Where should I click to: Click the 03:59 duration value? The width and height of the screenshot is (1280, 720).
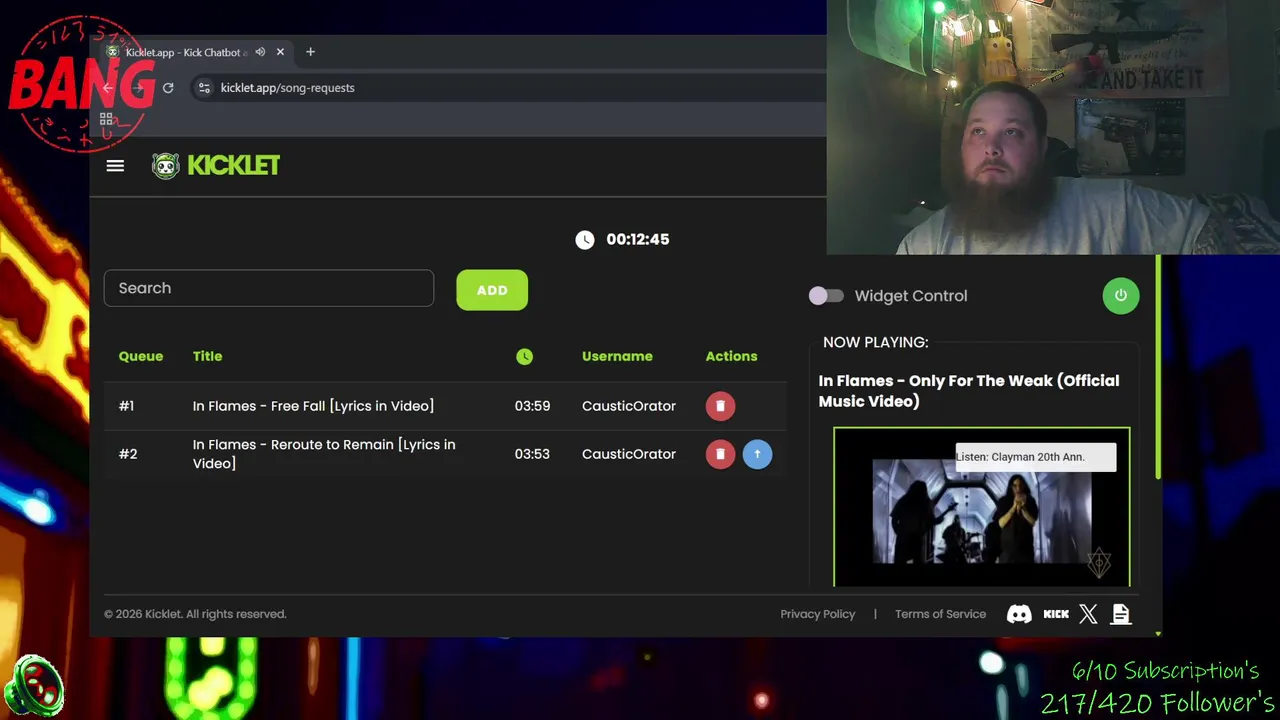(532, 406)
